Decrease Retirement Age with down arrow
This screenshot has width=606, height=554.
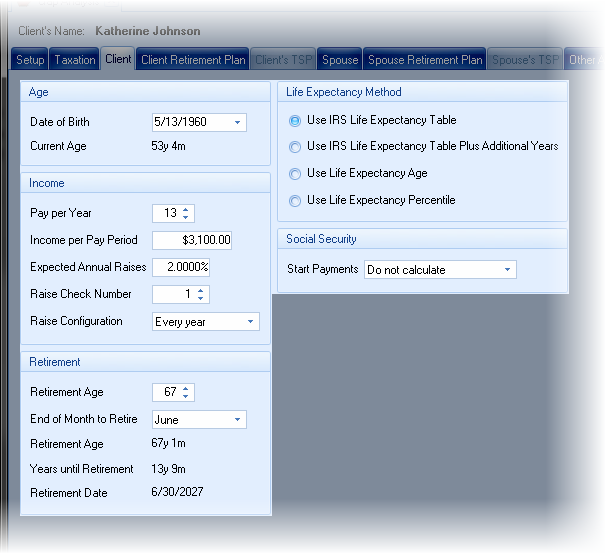click(x=187, y=396)
